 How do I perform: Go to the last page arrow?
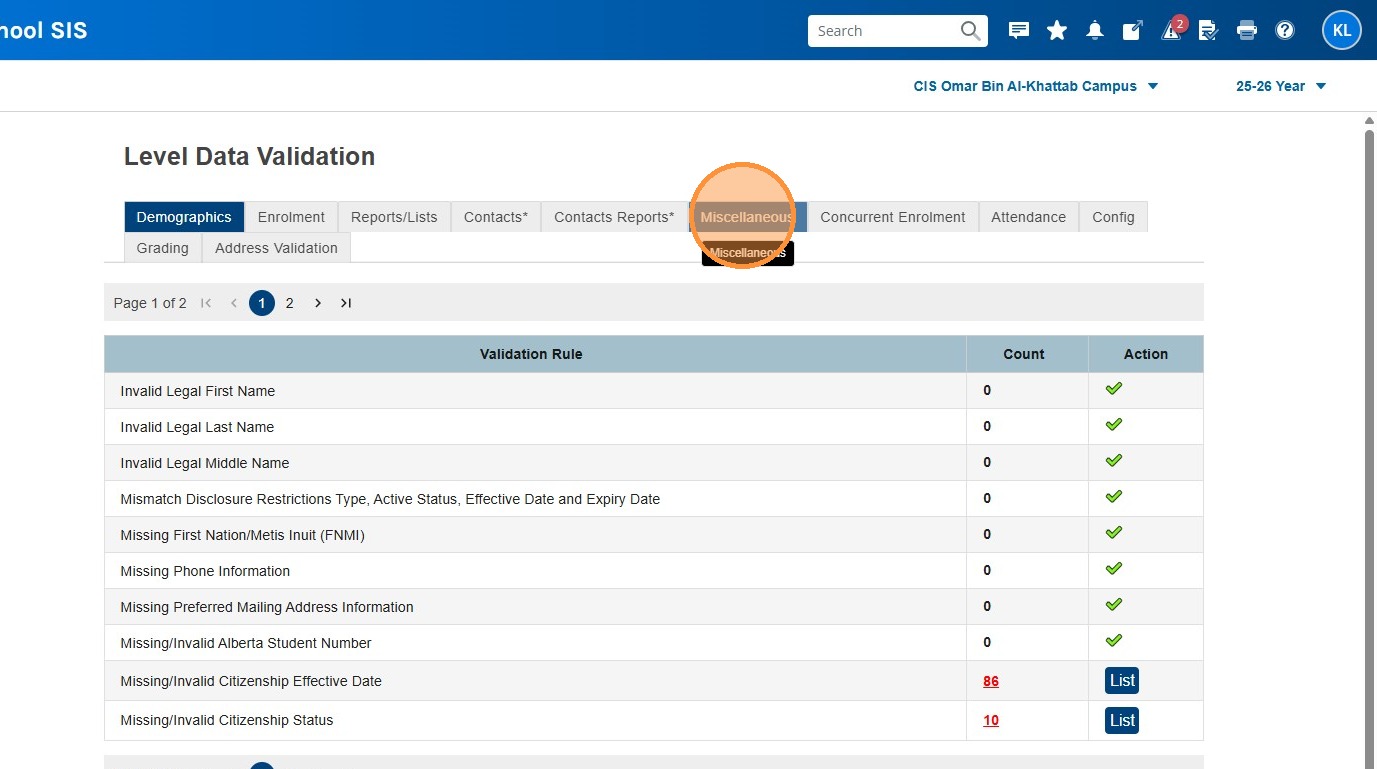[x=346, y=303]
